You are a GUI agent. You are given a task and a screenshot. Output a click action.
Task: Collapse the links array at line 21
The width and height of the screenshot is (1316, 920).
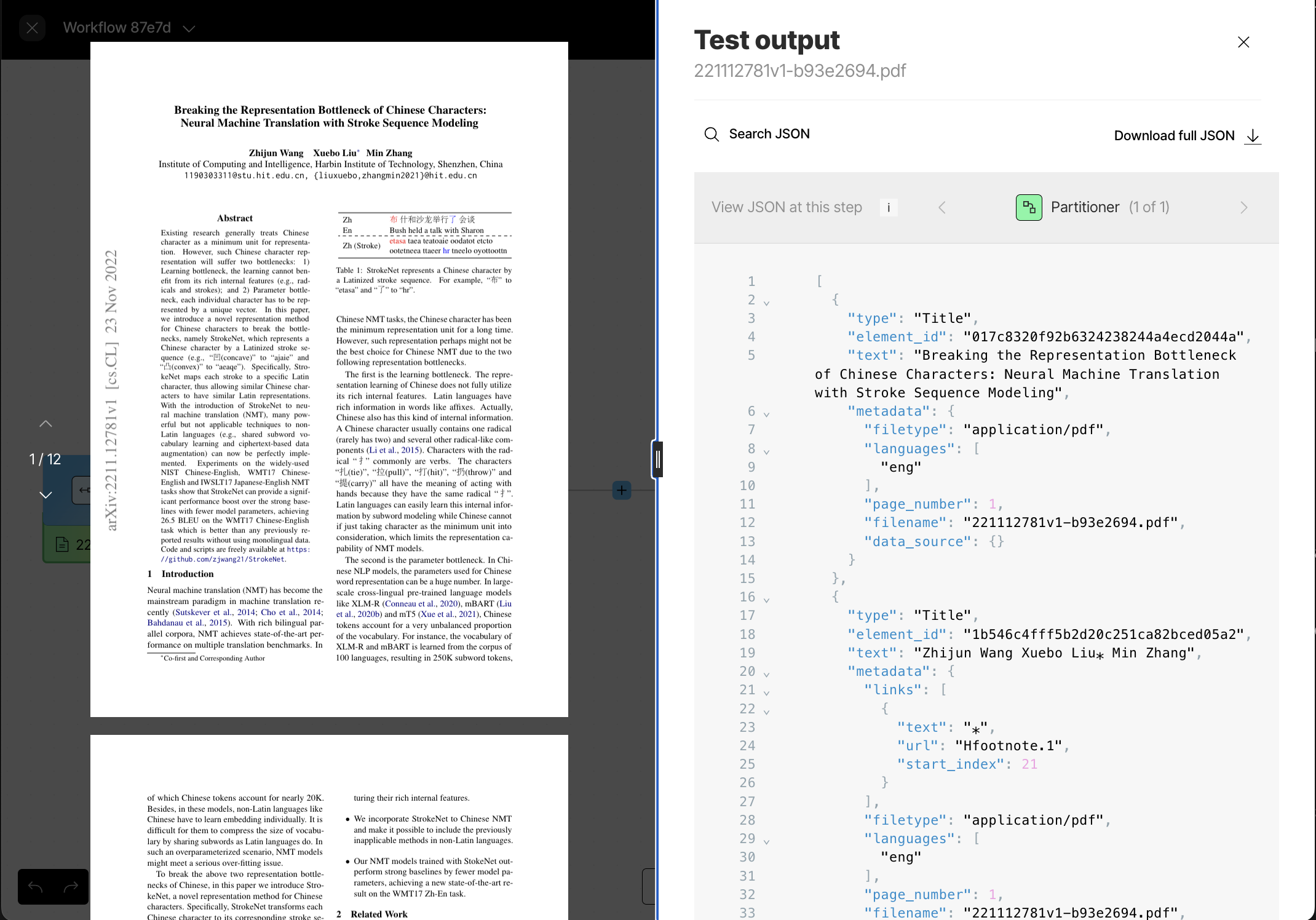[x=766, y=692]
